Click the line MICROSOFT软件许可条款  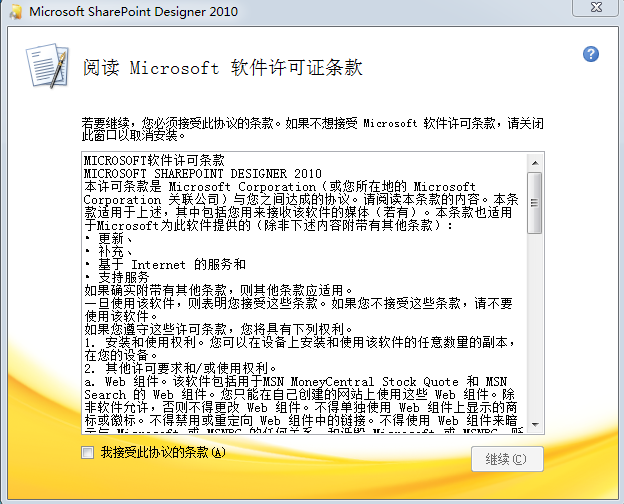click(154, 161)
